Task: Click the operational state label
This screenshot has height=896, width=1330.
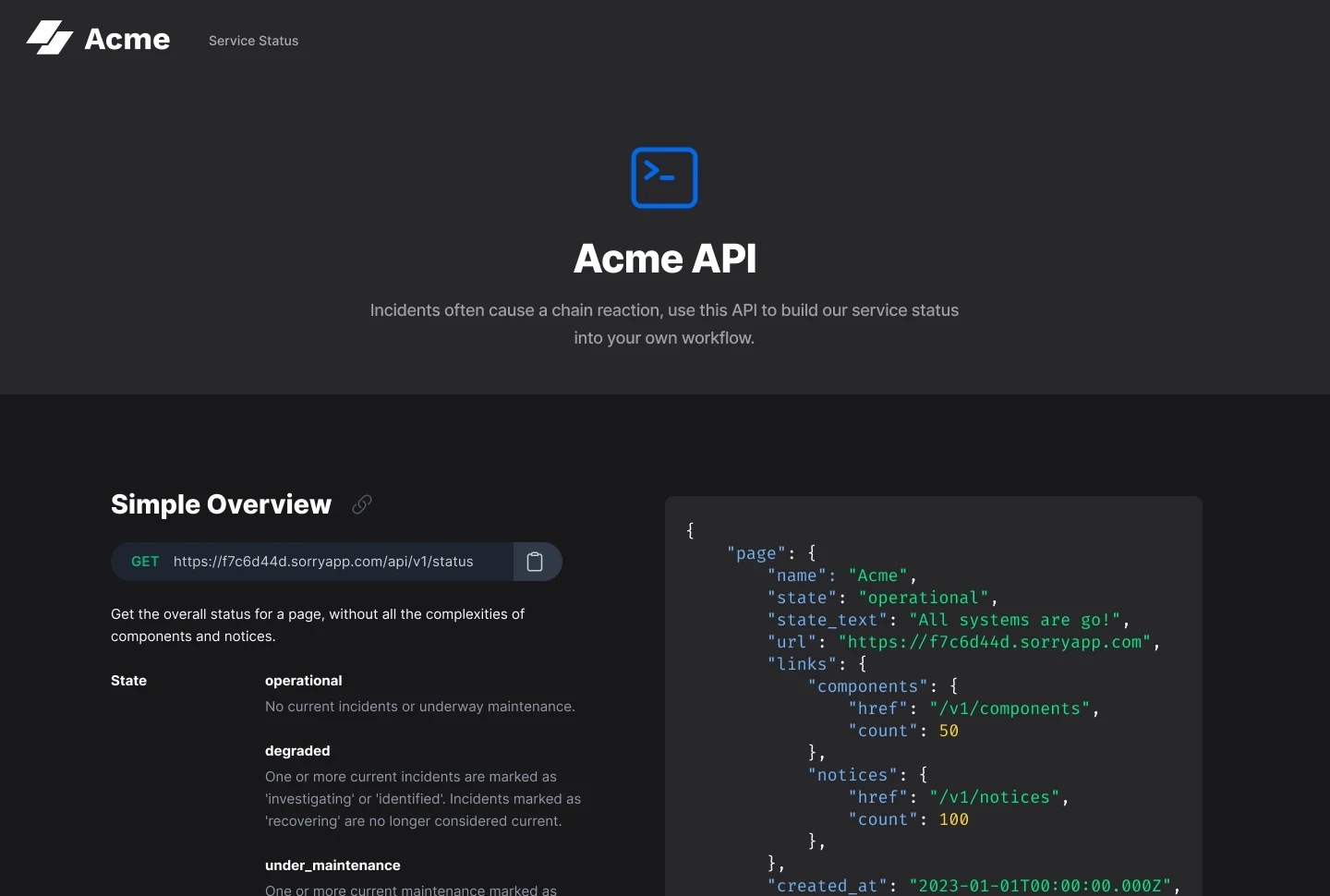Action: point(303,681)
